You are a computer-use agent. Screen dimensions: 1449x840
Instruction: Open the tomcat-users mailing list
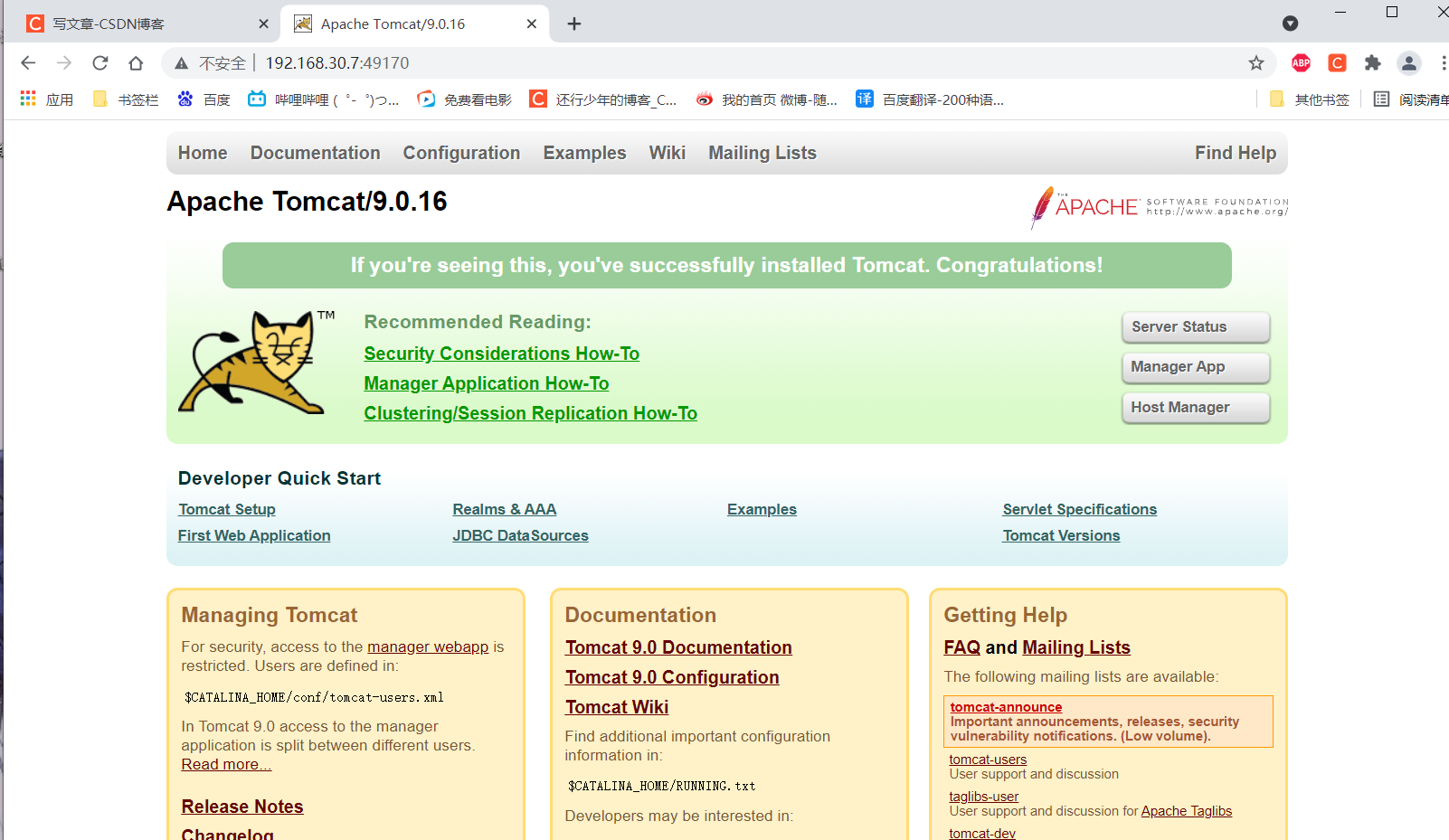coord(988,760)
